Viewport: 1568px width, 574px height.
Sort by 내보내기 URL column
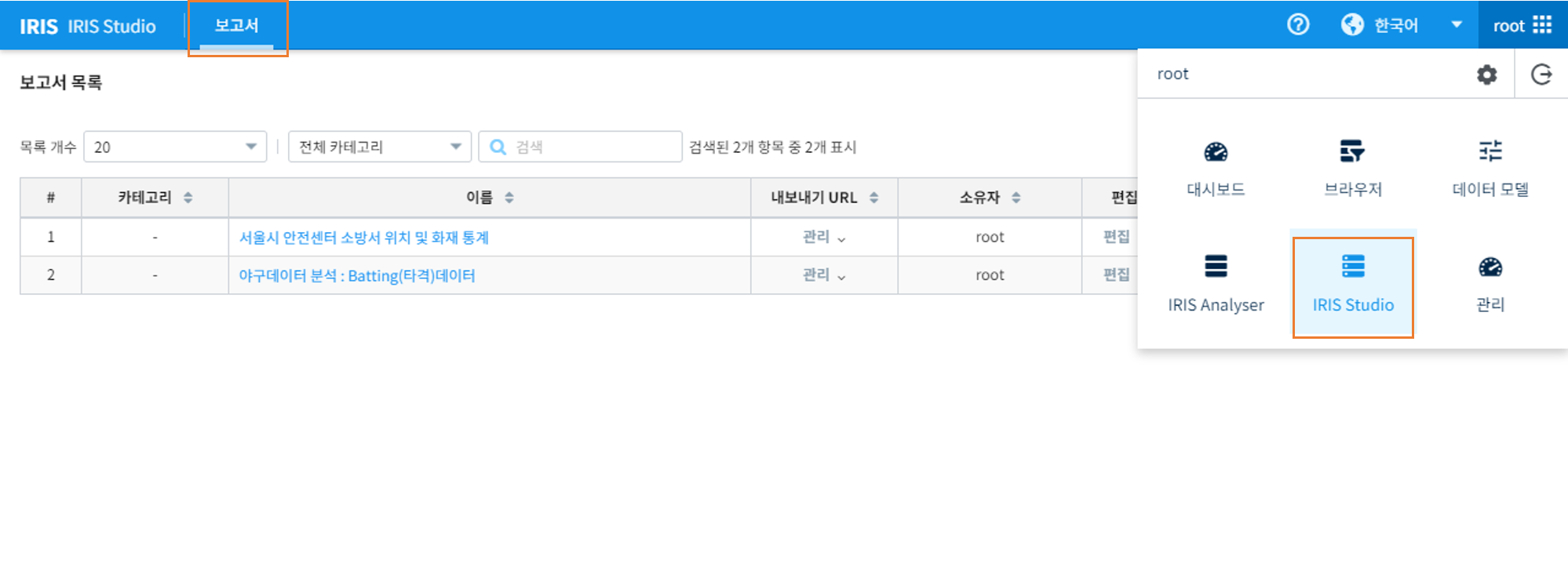874,198
